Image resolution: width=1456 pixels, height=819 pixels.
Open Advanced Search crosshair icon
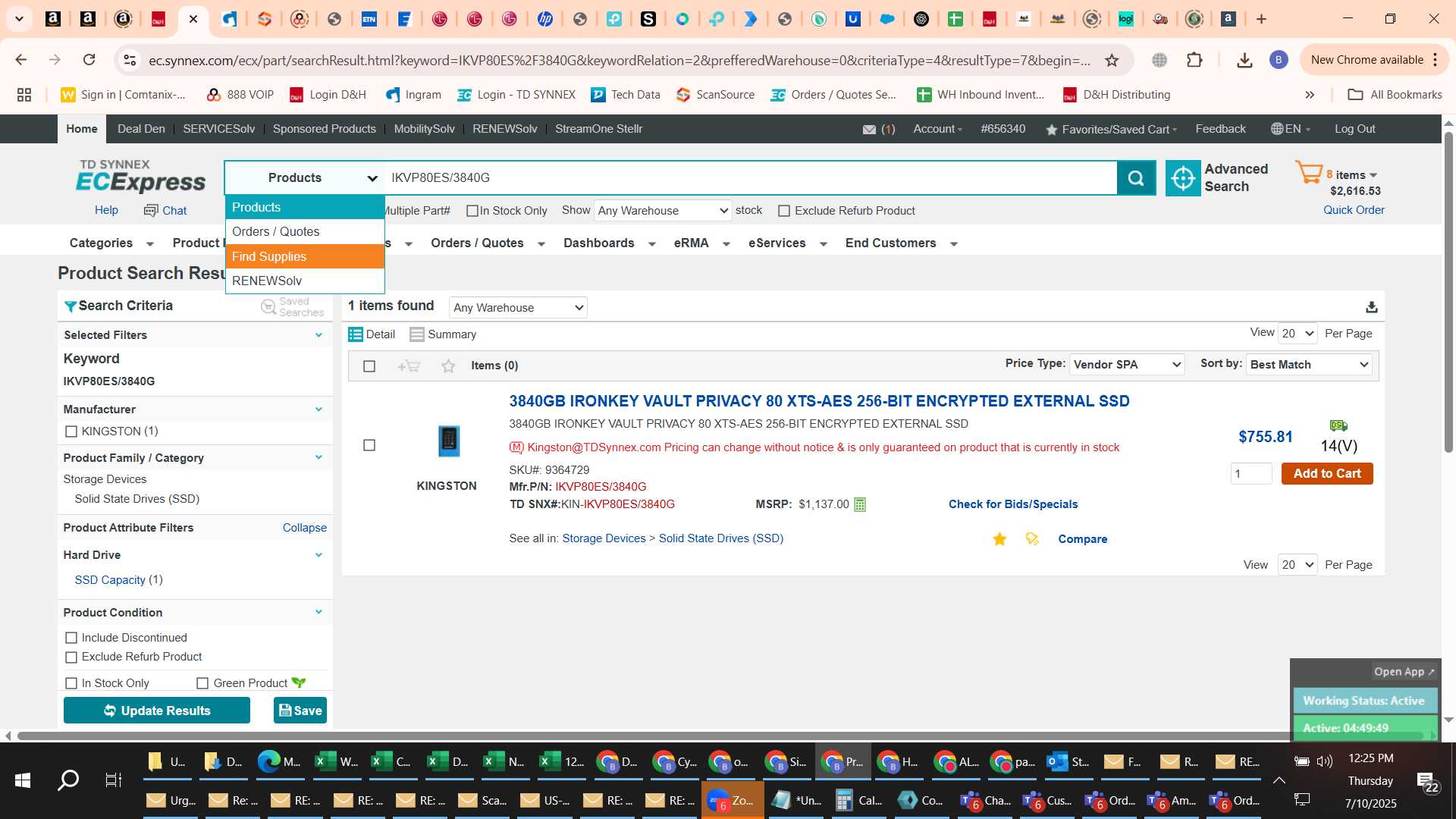click(x=1182, y=177)
